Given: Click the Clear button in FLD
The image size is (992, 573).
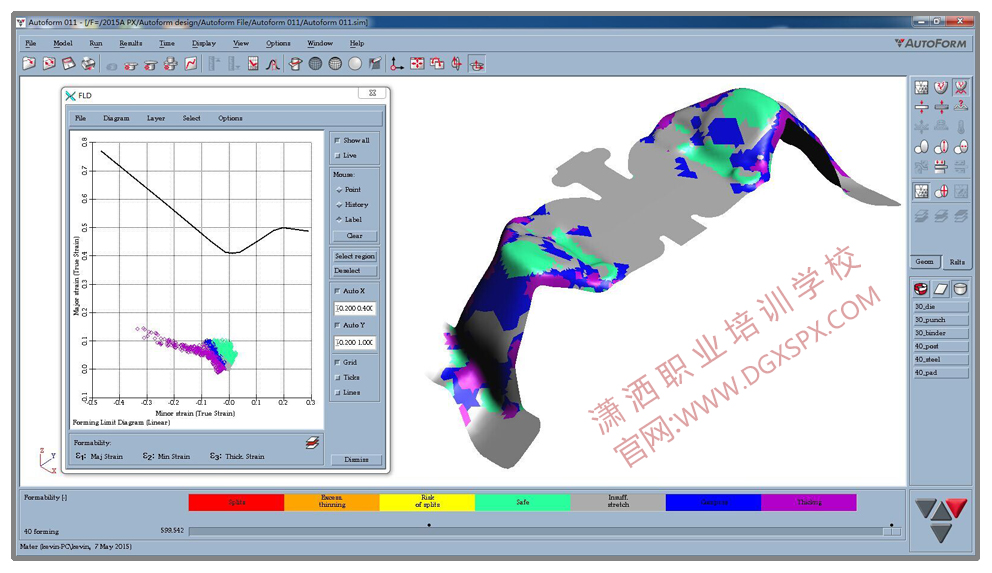Looking at the screenshot, I should coord(355,236).
